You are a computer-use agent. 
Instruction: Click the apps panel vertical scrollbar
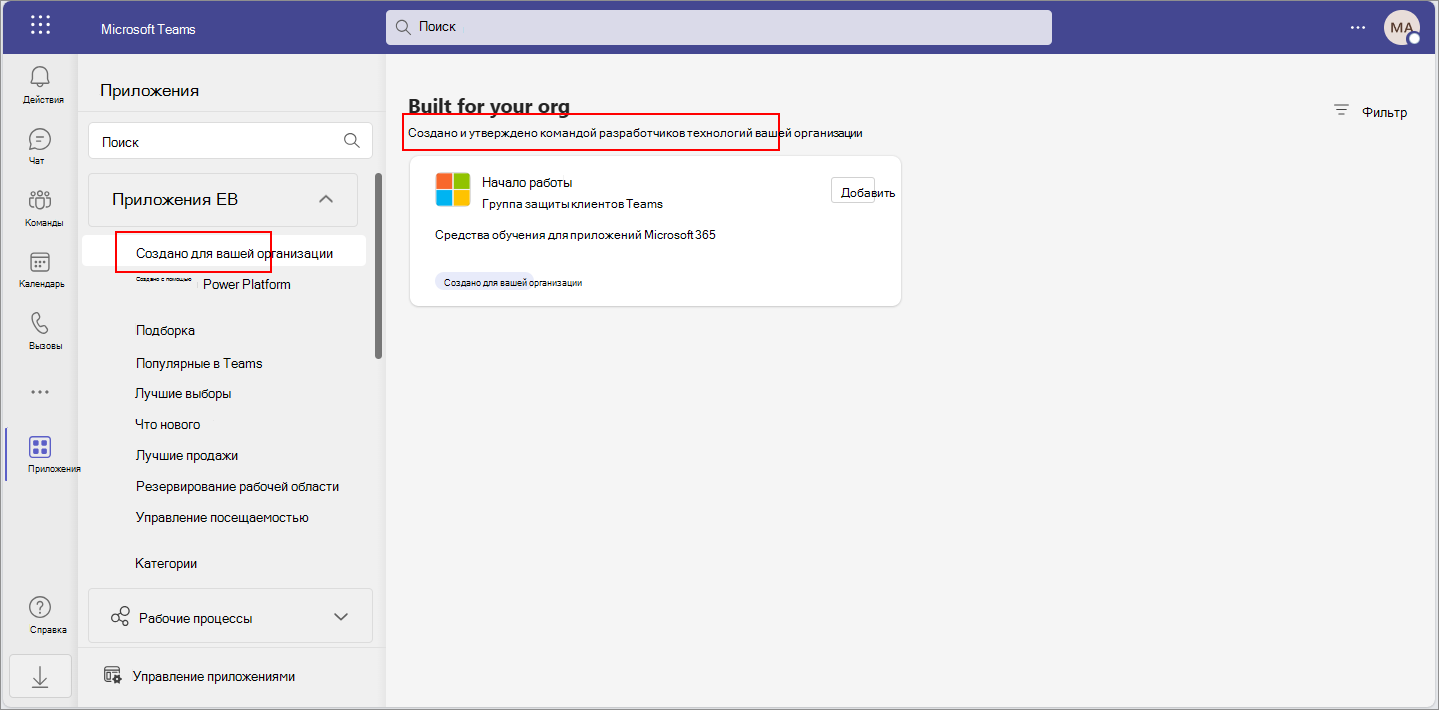click(x=378, y=266)
